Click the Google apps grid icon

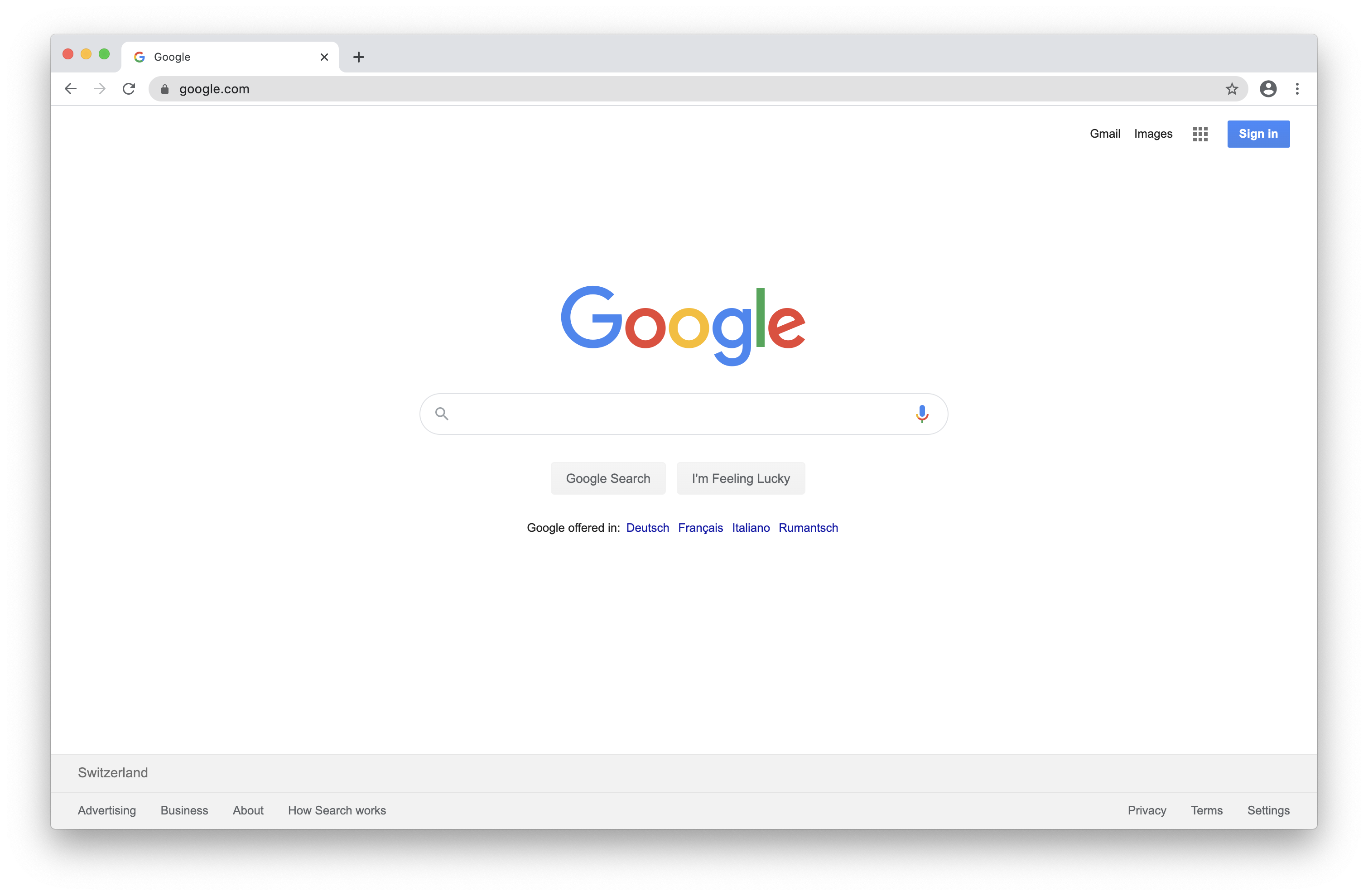coord(1200,134)
